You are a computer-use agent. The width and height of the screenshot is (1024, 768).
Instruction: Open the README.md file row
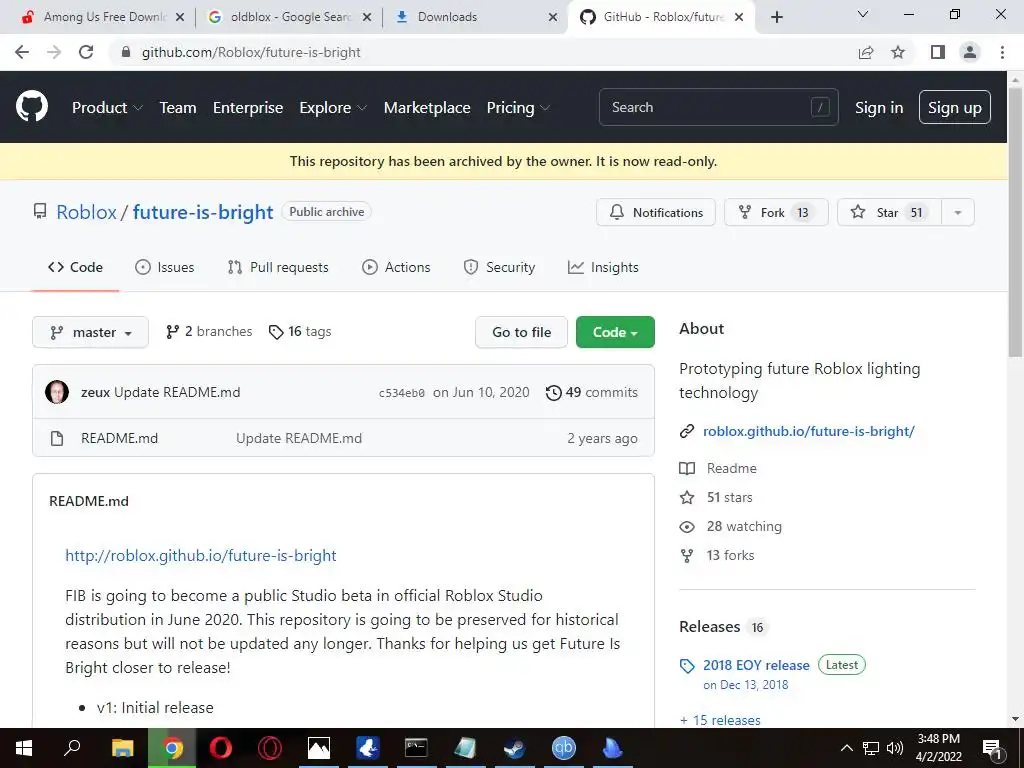point(344,438)
